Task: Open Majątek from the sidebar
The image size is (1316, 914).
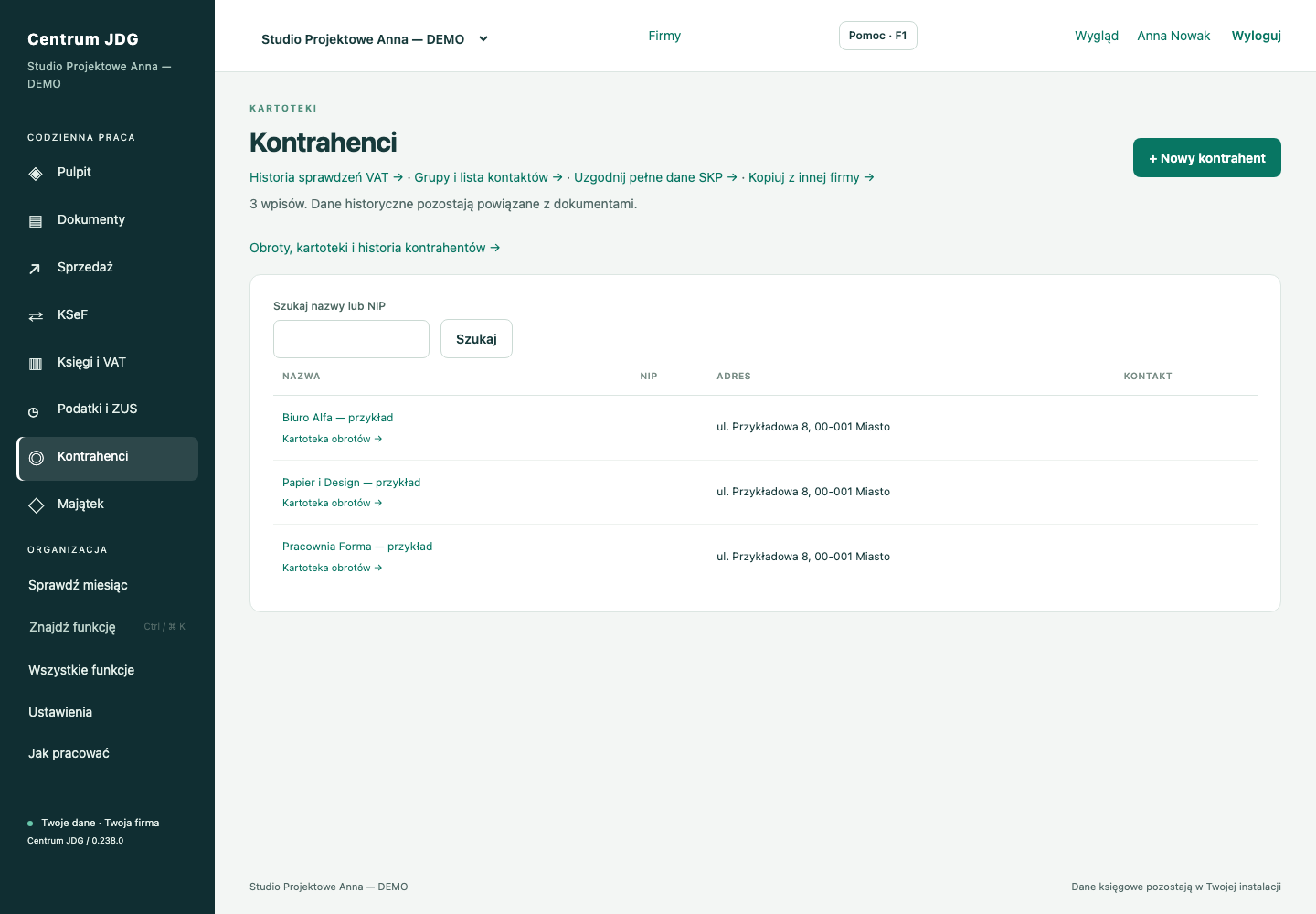Action: click(108, 505)
